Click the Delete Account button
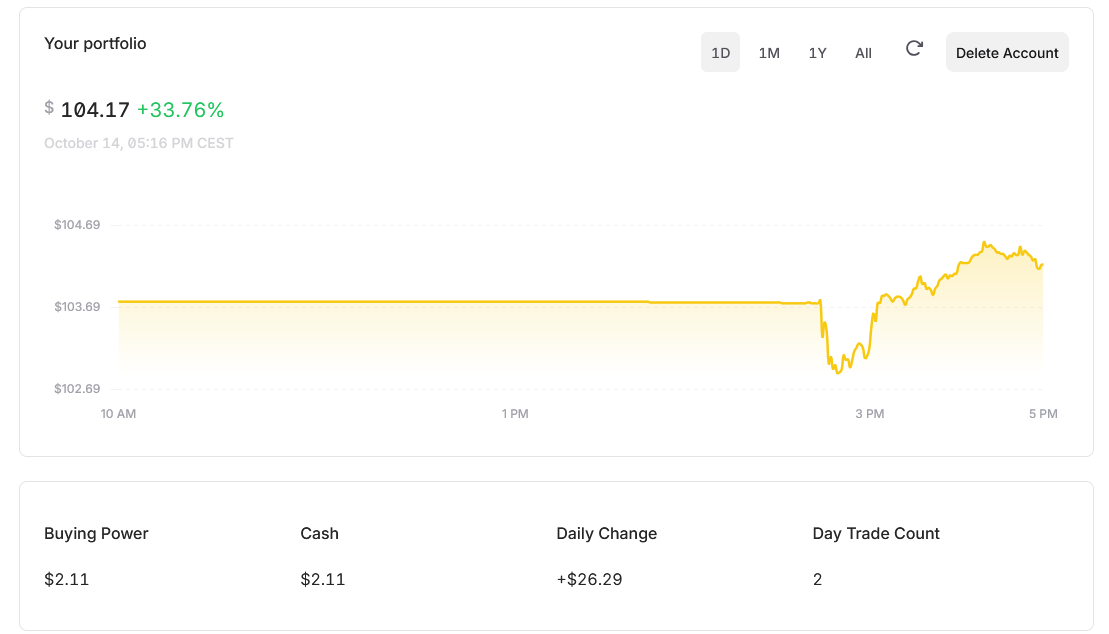1109x634 pixels. coord(1007,52)
